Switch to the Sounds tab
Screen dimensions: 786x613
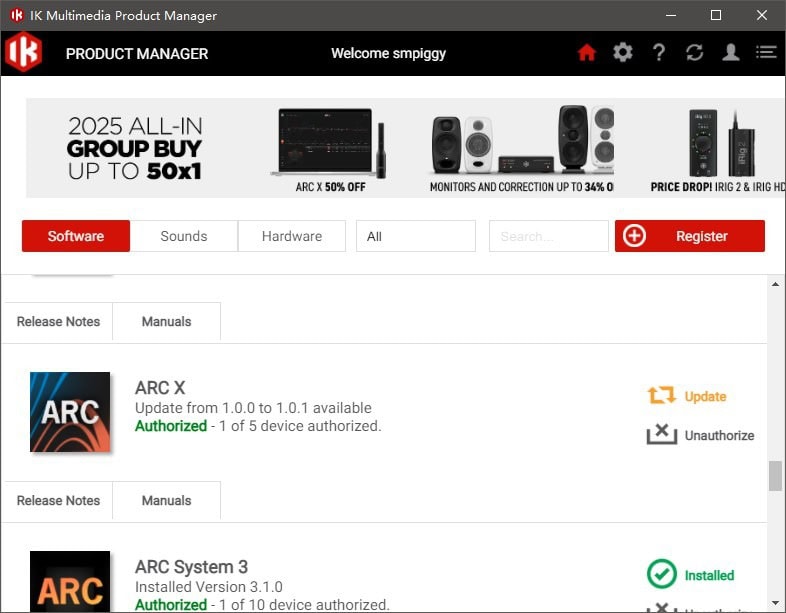coord(184,236)
